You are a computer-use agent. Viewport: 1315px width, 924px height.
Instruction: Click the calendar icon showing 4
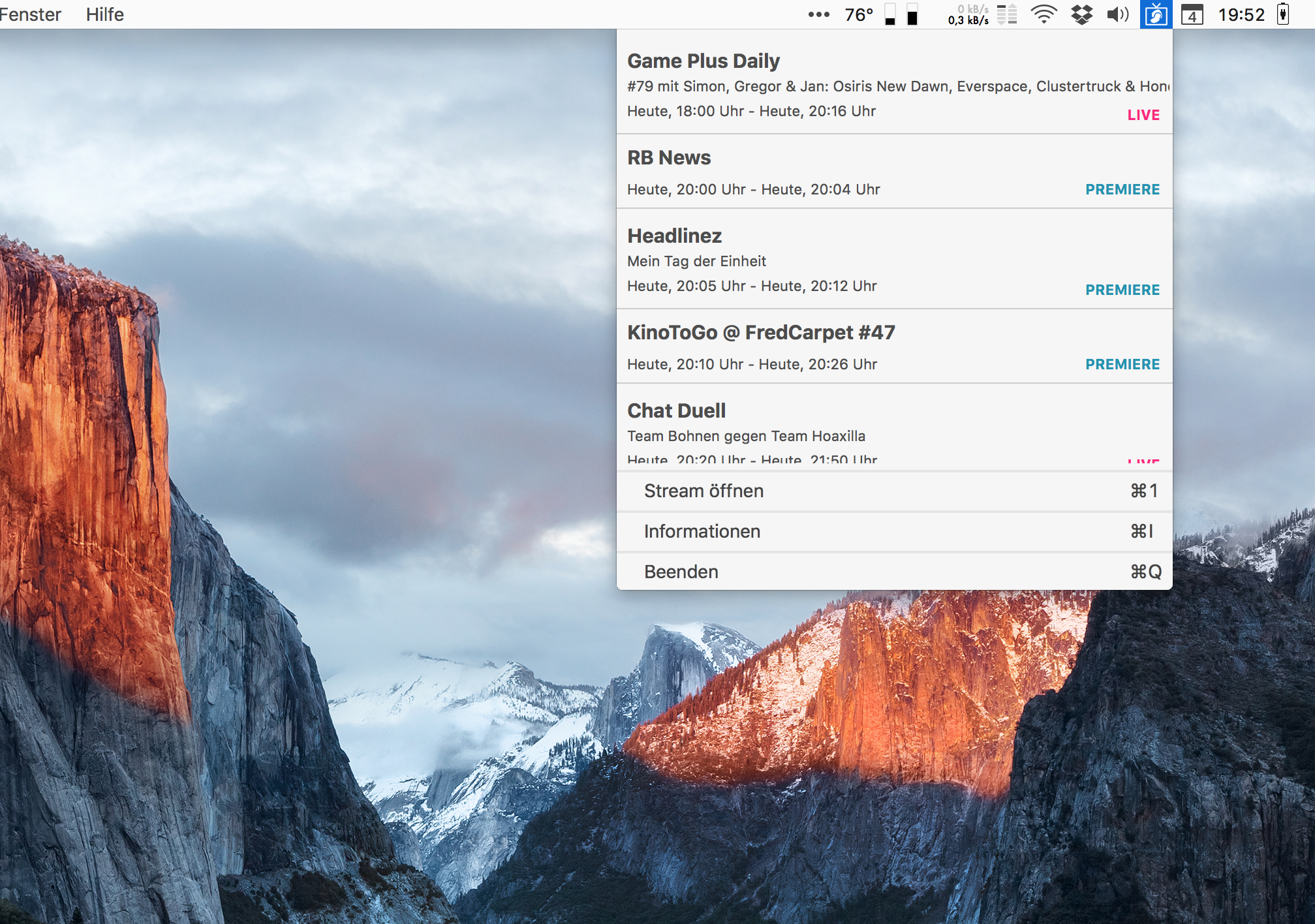pyautogui.click(x=1192, y=14)
